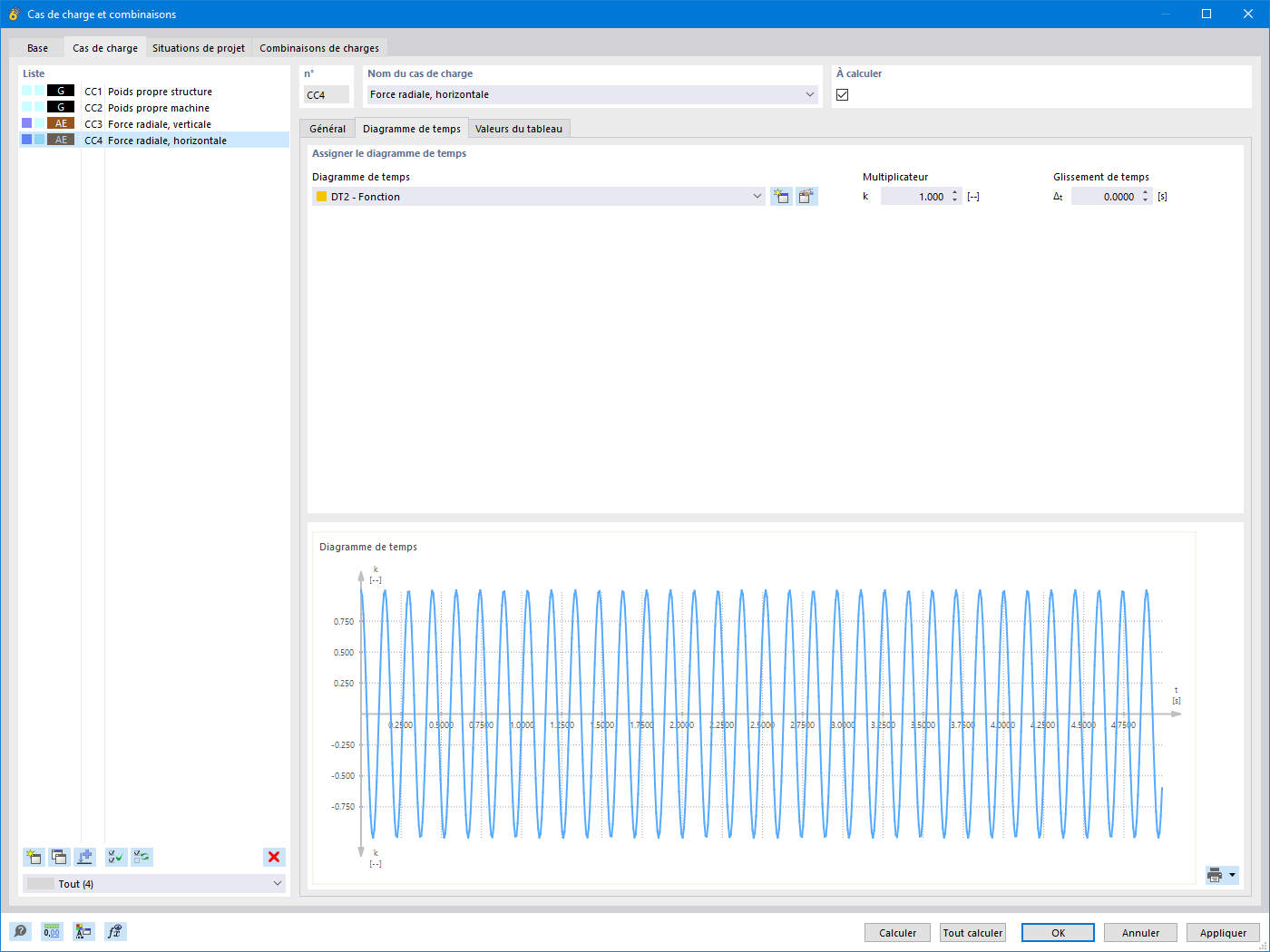Image resolution: width=1270 pixels, height=952 pixels.
Task: Click the Liste header label
Action: 34,73
